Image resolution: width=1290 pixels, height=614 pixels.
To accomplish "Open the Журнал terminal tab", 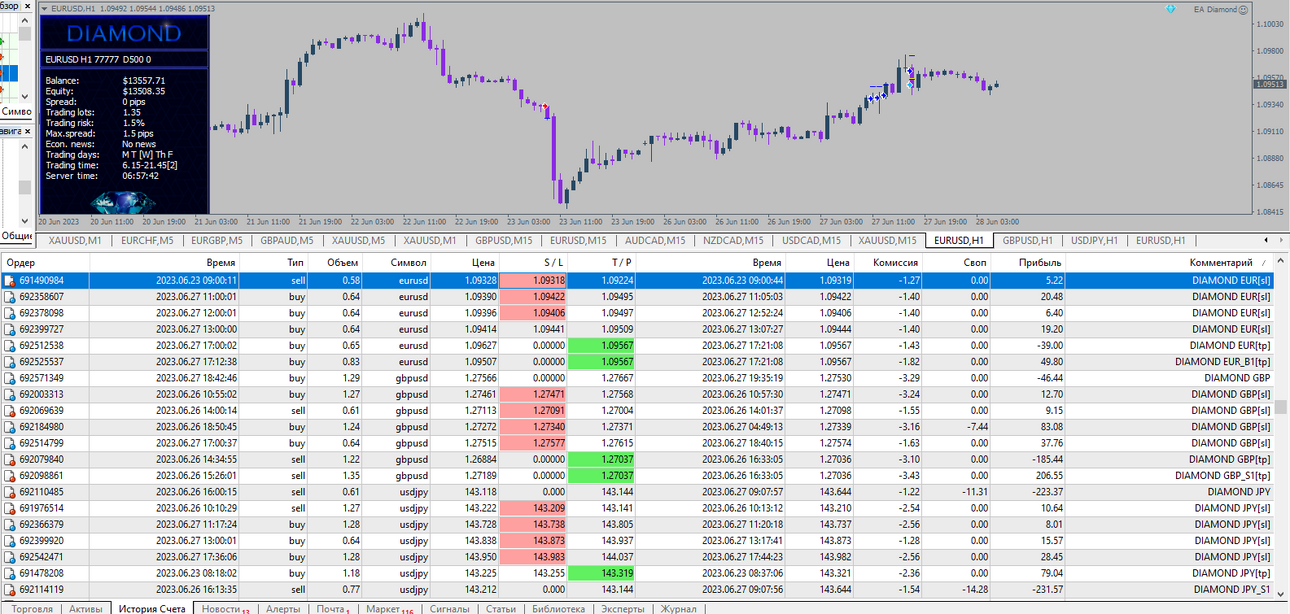I will [679, 608].
